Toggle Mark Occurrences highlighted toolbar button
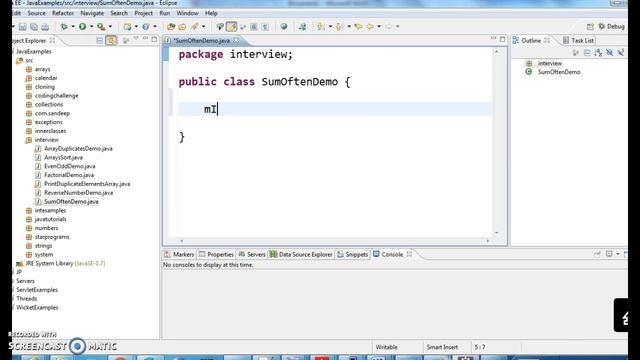 point(231,27)
